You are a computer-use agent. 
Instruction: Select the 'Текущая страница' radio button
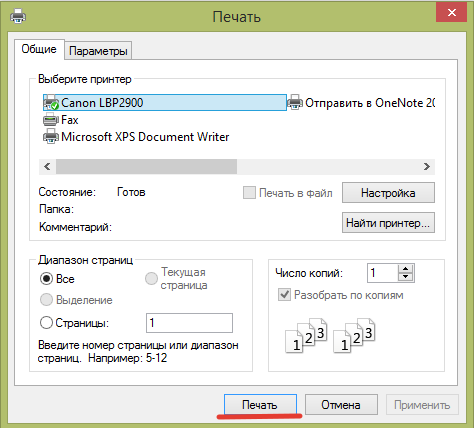[x=151, y=279]
